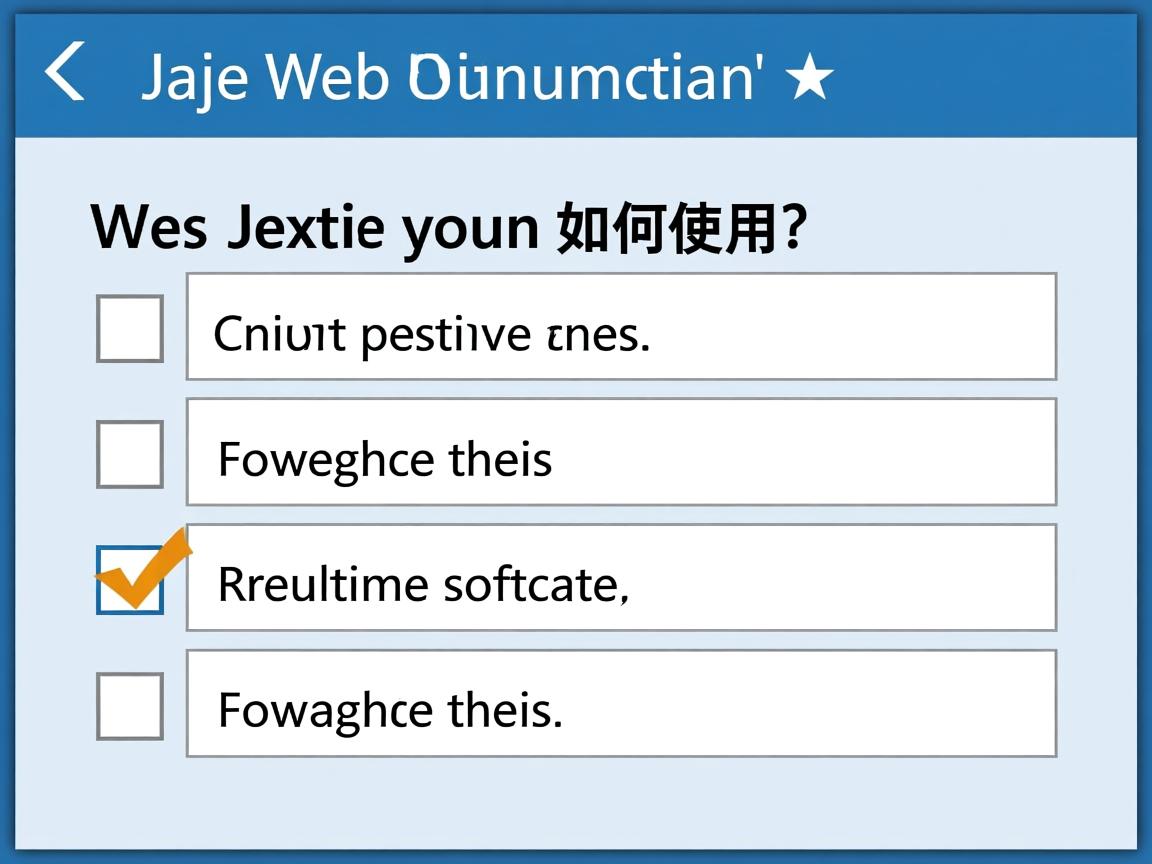The image size is (1152, 864).
Task: Check the 'Cniut pestive tnes.' checkbox
Action: coord(129,329)
